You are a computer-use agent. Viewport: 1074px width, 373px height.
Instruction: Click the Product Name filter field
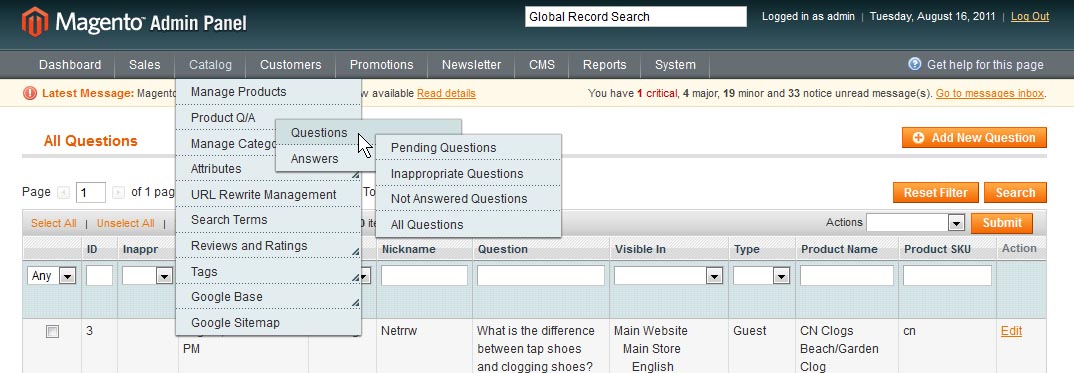click(847, 276)
